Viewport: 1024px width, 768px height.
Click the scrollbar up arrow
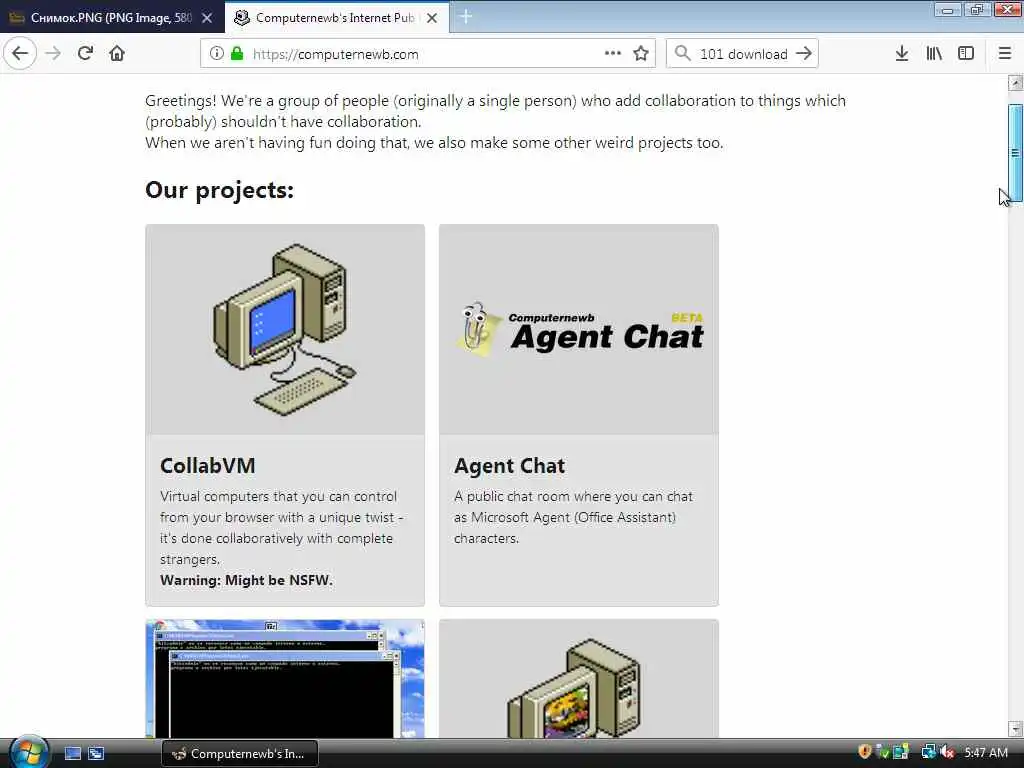tap(1016, 83)
